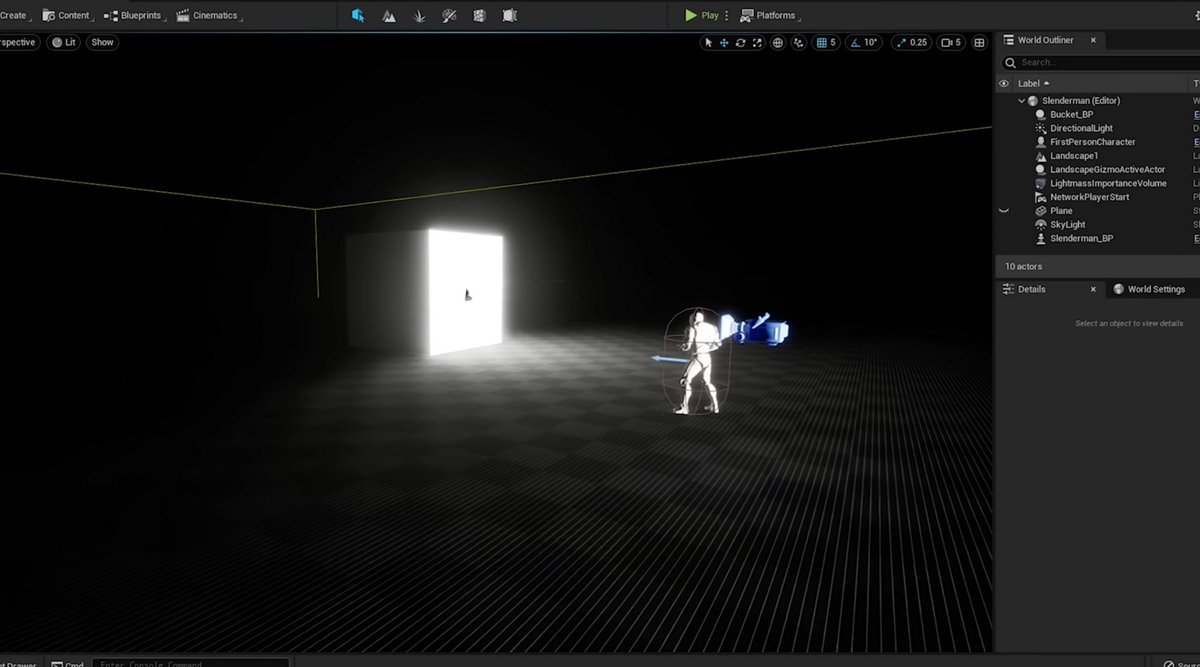Select Plane actor in outliner

point(1061,211)
